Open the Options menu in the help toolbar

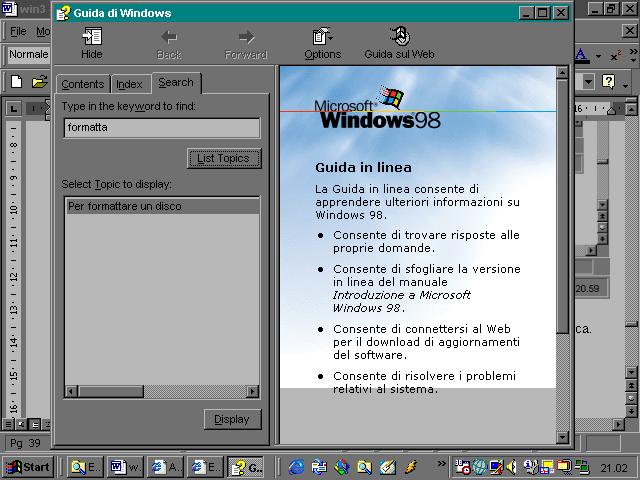[x=322, y=43]
